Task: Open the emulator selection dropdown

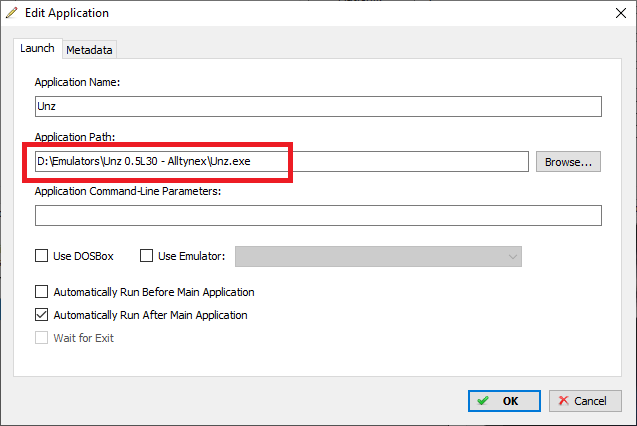Action: (x=378, y=256)
